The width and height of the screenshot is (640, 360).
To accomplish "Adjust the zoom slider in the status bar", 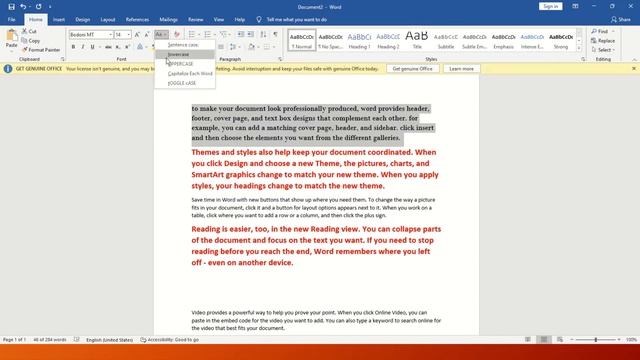I will [x=596, y=340].
